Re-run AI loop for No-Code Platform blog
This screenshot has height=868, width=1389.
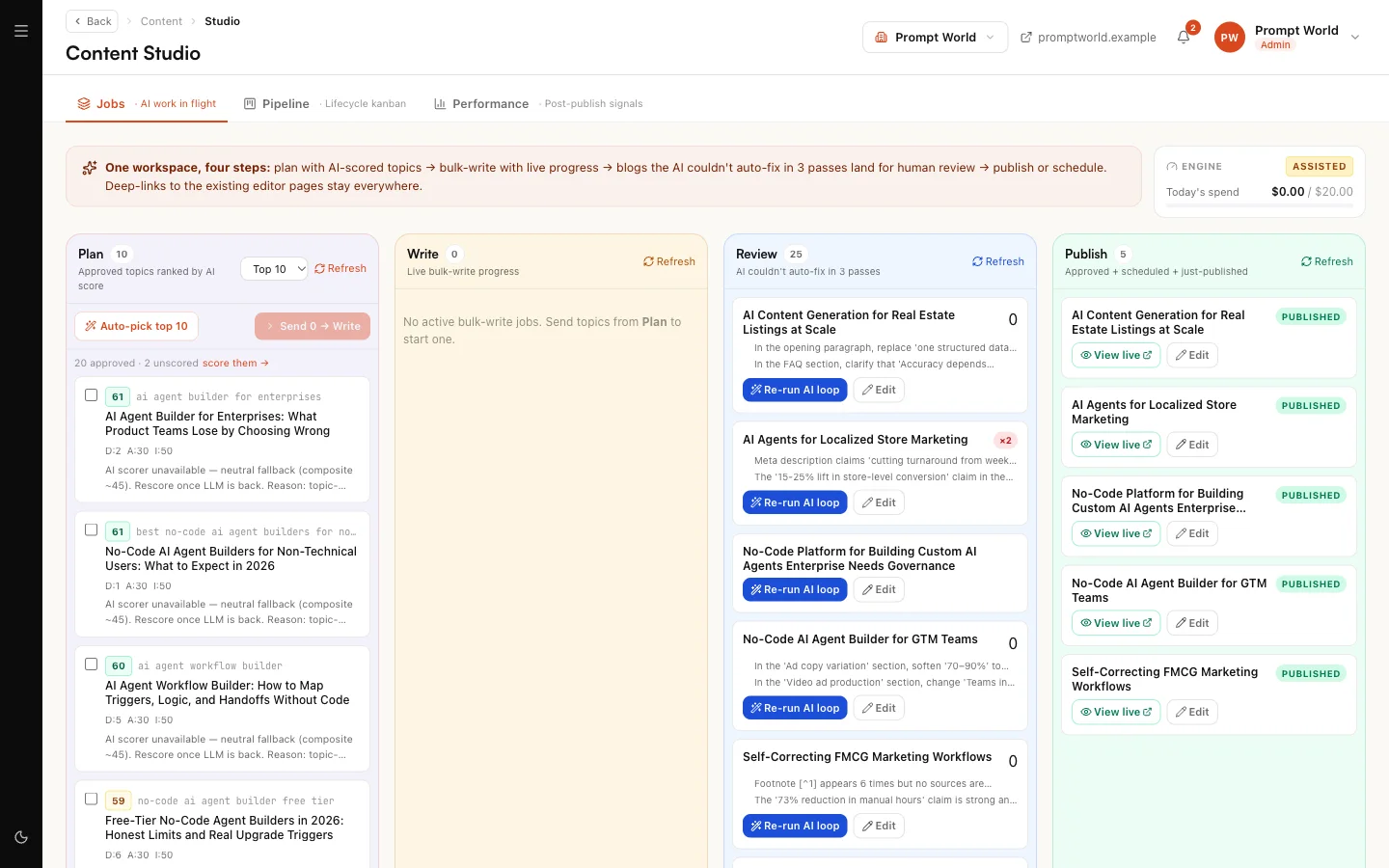coord(795,589)
